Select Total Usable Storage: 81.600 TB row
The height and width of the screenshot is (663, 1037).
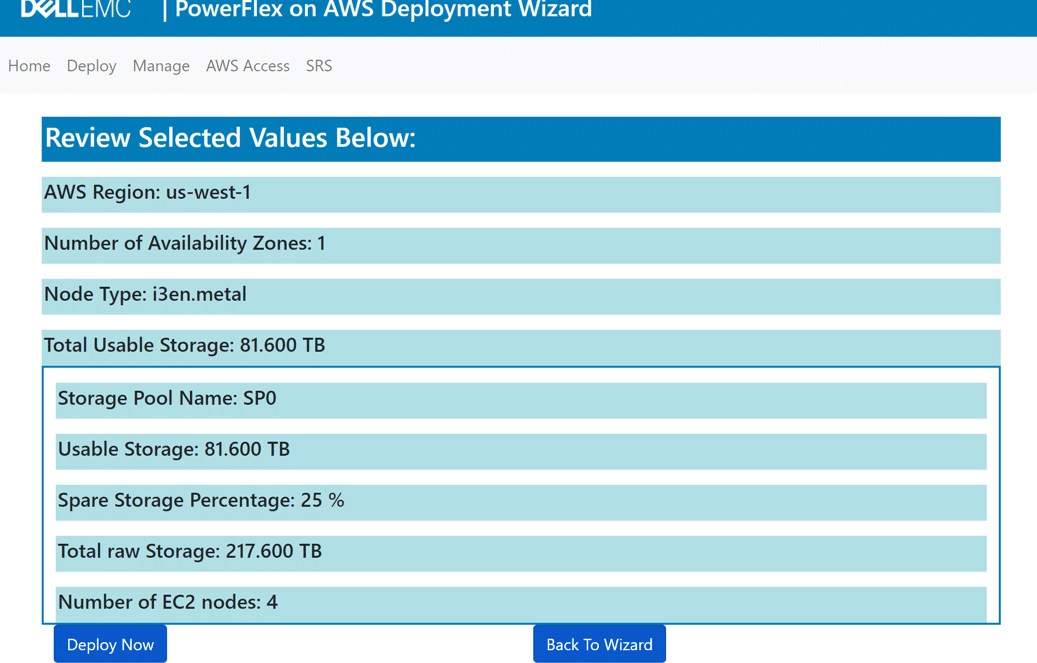pyautogui.click(x=521, y=347)
